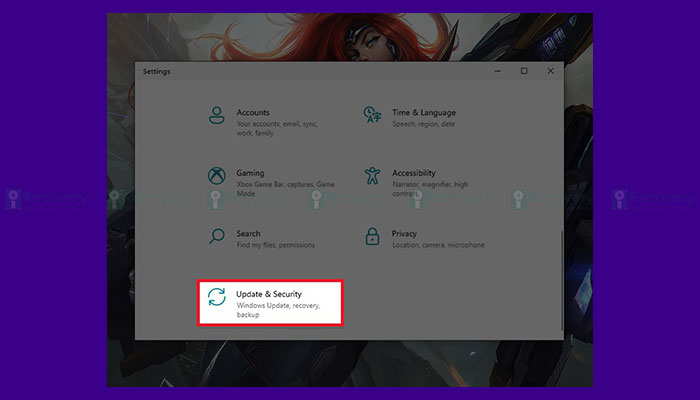This screenshot has height=400, width=700.
Task: Click 'Narrator, magnifier, high contrast' description
Action: tap(430, 189)
